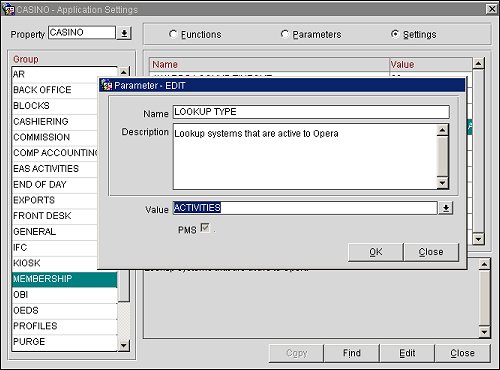Select KIOSK group

tap(55, 263)
